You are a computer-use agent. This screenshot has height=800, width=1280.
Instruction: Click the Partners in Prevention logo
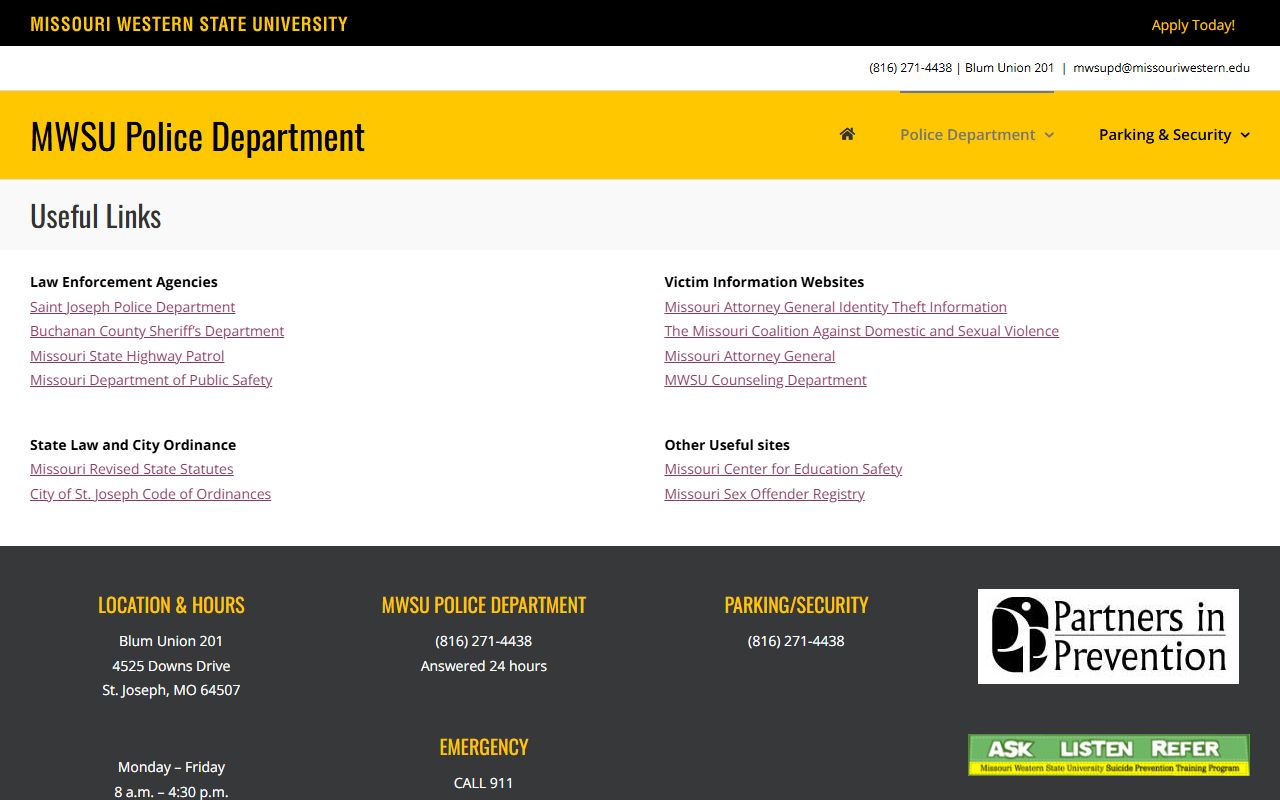tap(1108, 636)
